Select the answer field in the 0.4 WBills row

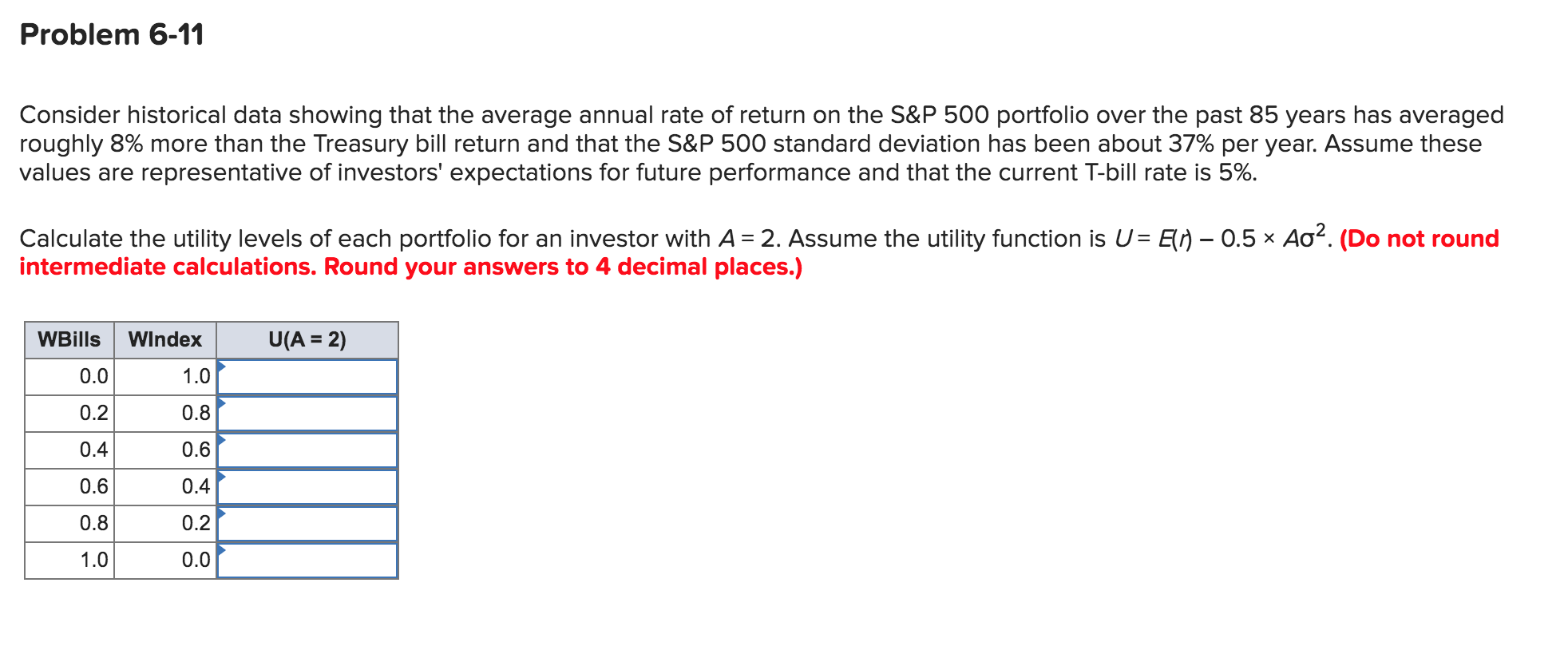[x=311, y=450]
